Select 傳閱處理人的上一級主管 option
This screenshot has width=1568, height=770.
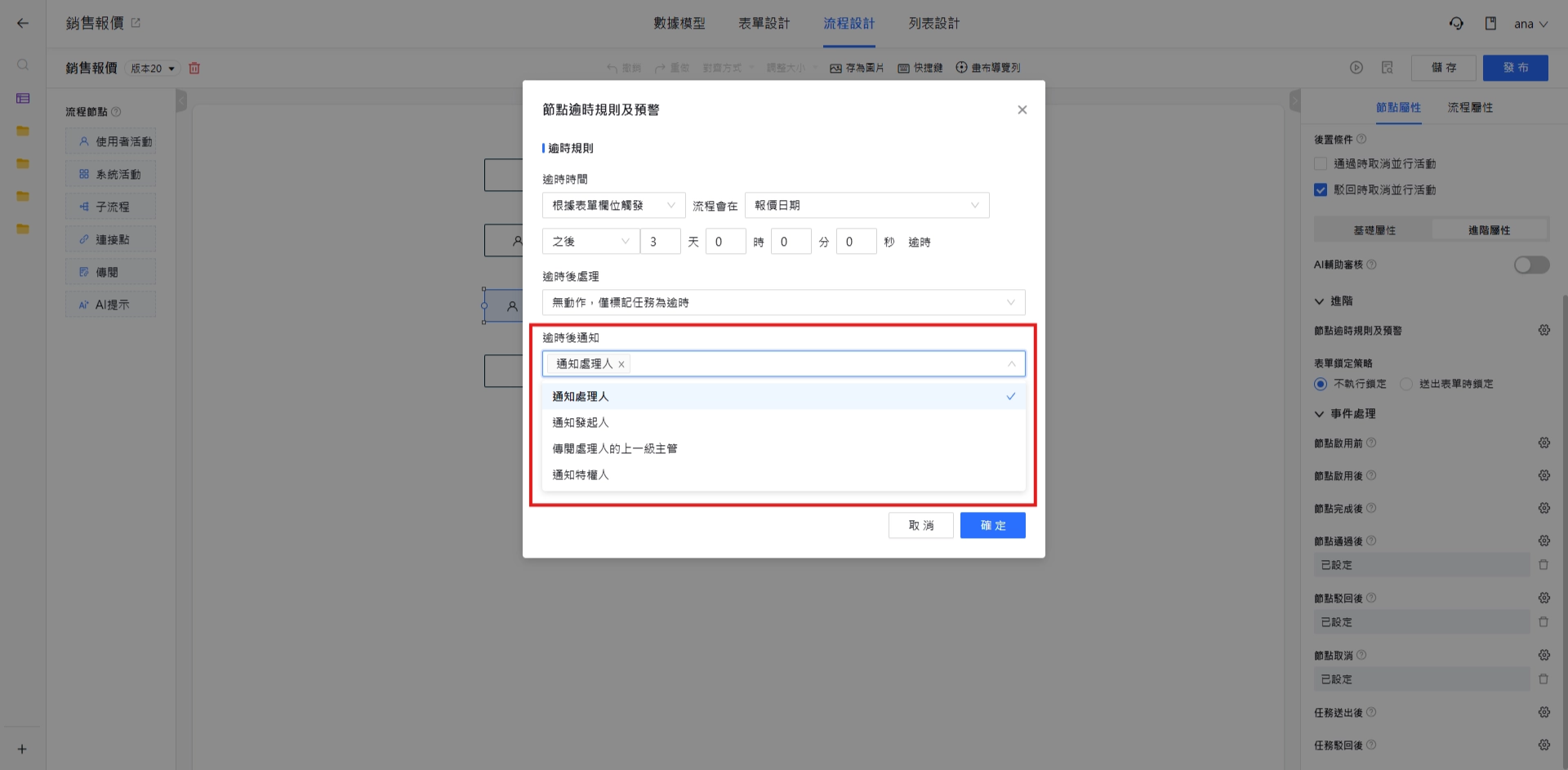click(784, 449)
